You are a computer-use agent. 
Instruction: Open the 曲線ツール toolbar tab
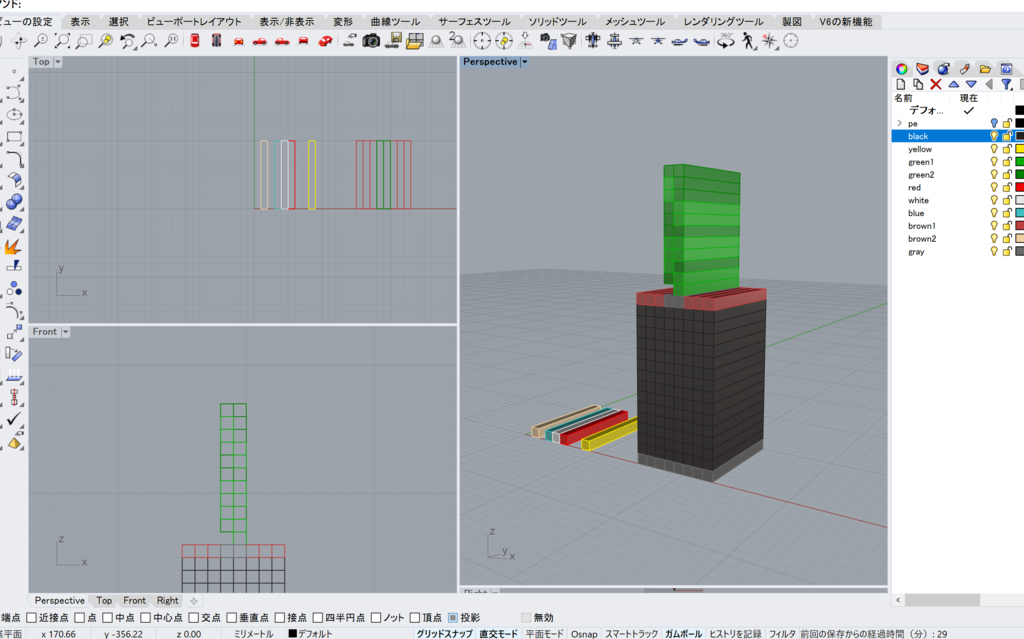click(x=395, y=22)
